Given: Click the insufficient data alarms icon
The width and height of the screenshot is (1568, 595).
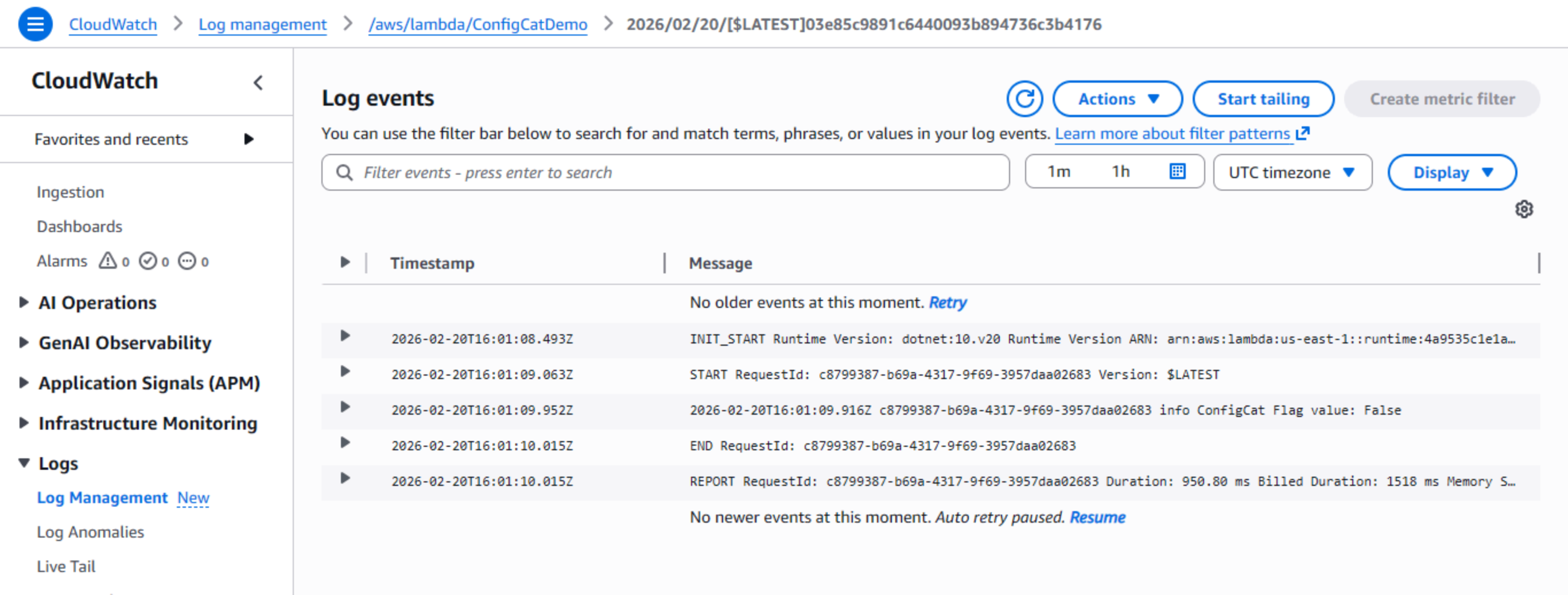Looking at the screenshot, I should point(187,261).
